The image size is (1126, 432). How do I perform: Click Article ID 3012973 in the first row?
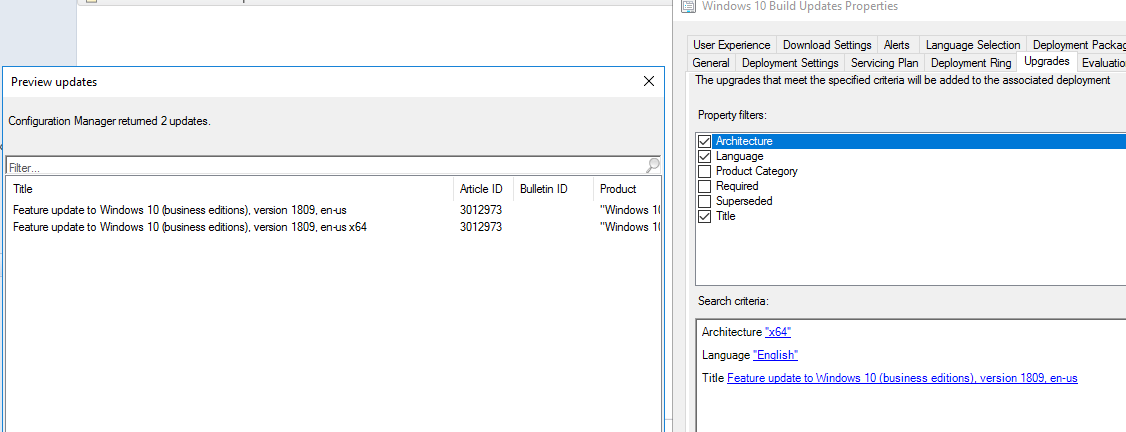pos(480,210)
